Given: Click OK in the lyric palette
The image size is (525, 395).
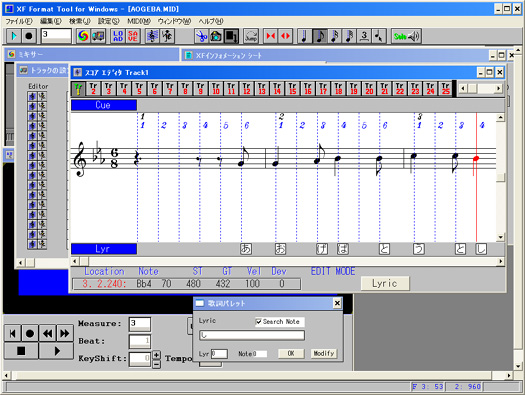Looking at the screenshot, I should click(x=291, y=353).
